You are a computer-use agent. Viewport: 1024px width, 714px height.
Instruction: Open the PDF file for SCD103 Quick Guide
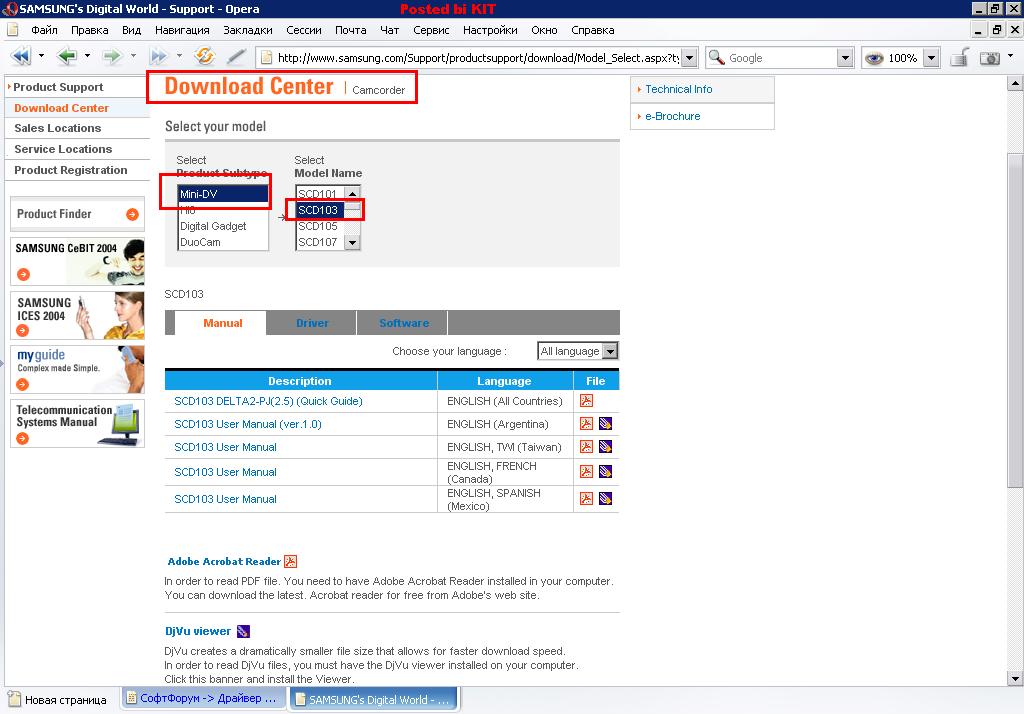[586, 400]
